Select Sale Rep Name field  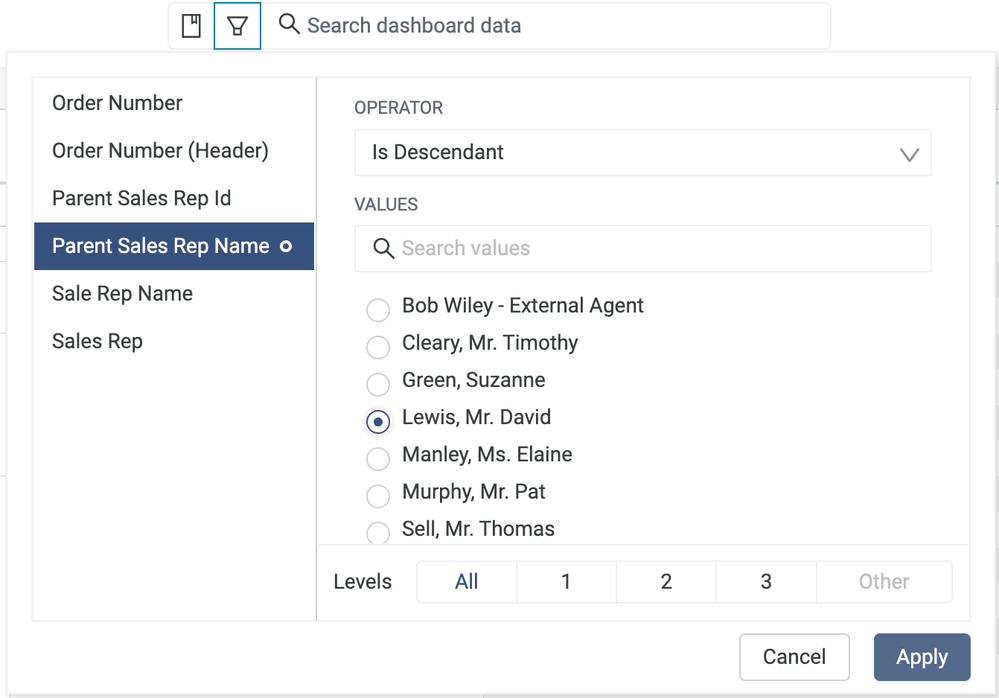[x=122, y=294]
